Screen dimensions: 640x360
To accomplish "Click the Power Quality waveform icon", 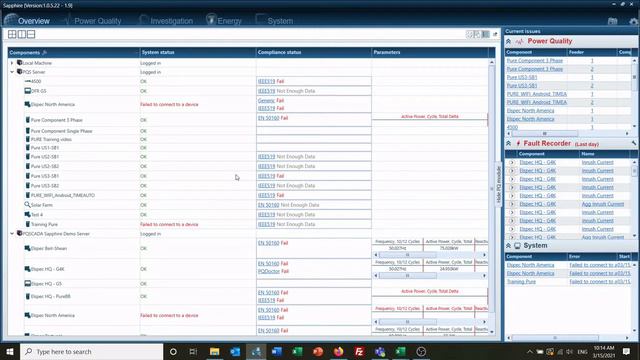I will click(x=519, y=42).
